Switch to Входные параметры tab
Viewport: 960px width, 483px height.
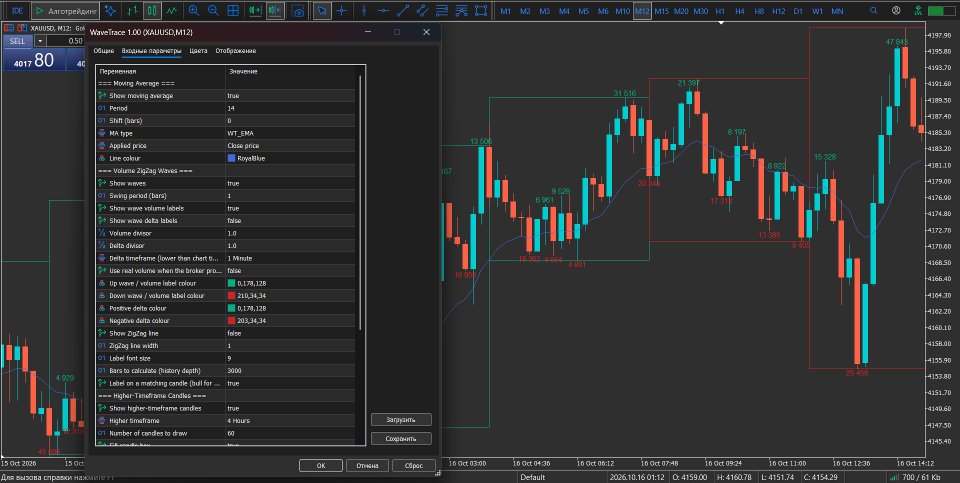(151, 51)
